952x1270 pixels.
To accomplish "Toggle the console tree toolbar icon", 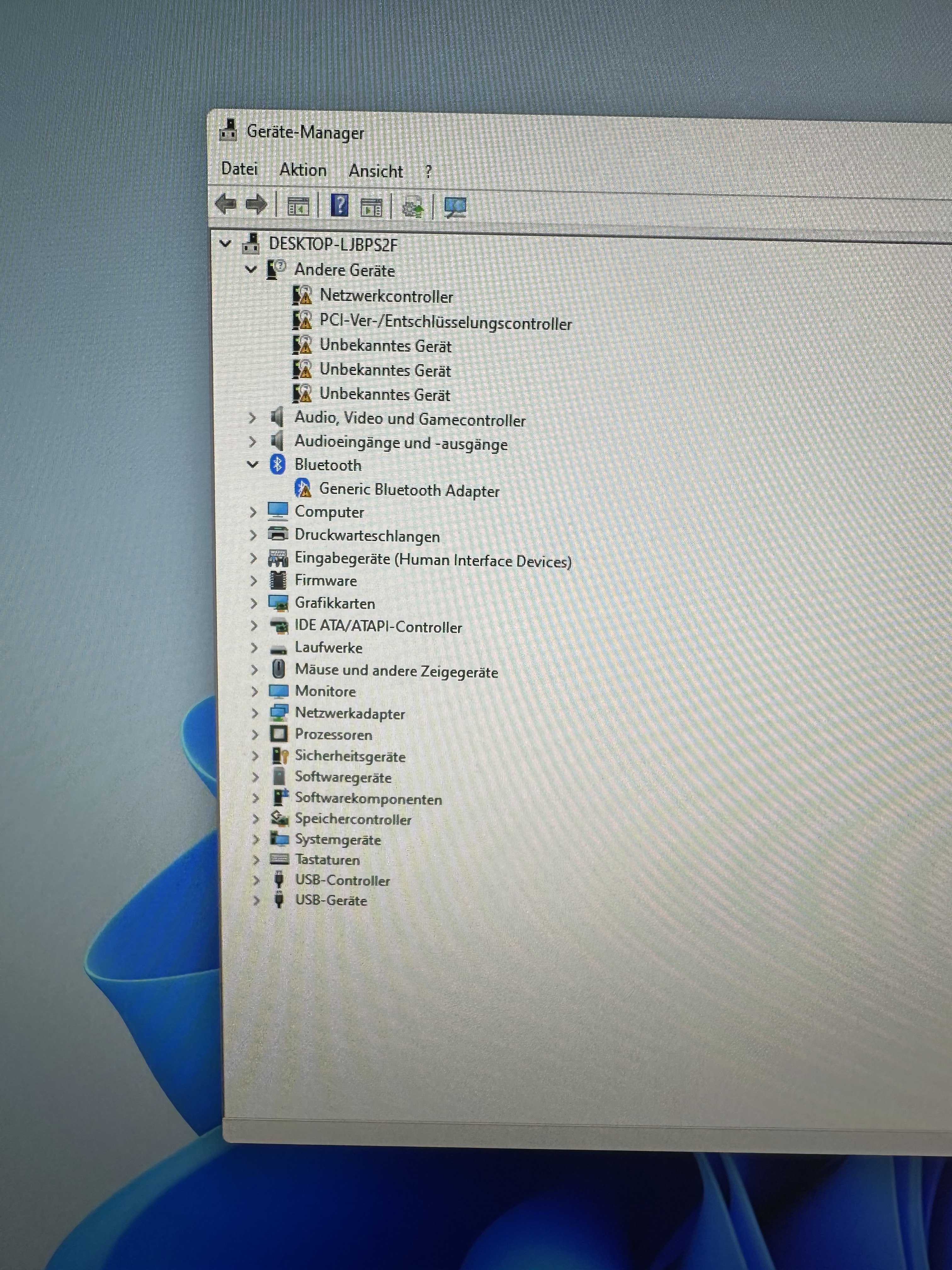I will point(298,206).
